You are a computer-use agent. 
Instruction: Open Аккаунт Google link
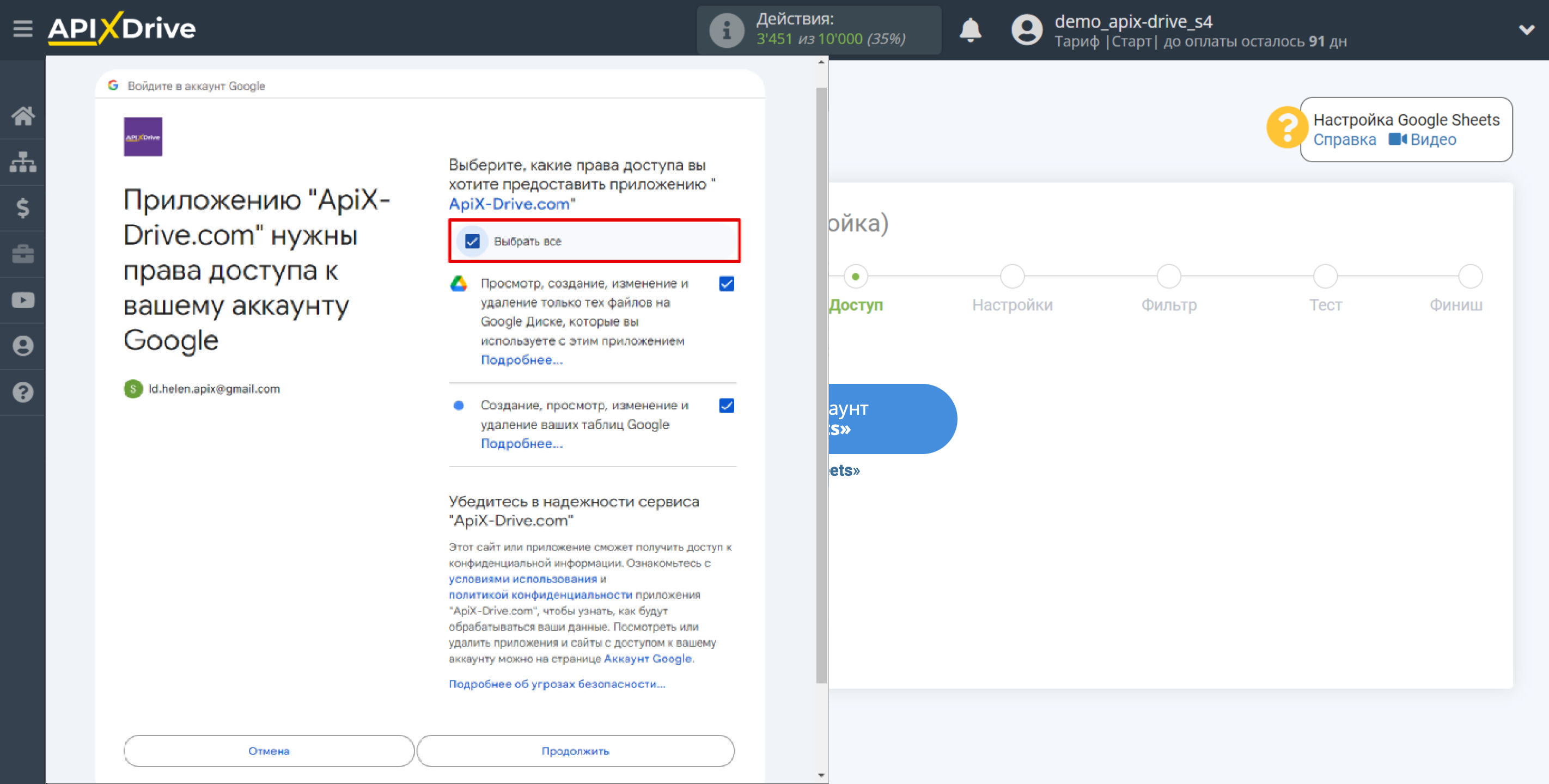(648, 658)
